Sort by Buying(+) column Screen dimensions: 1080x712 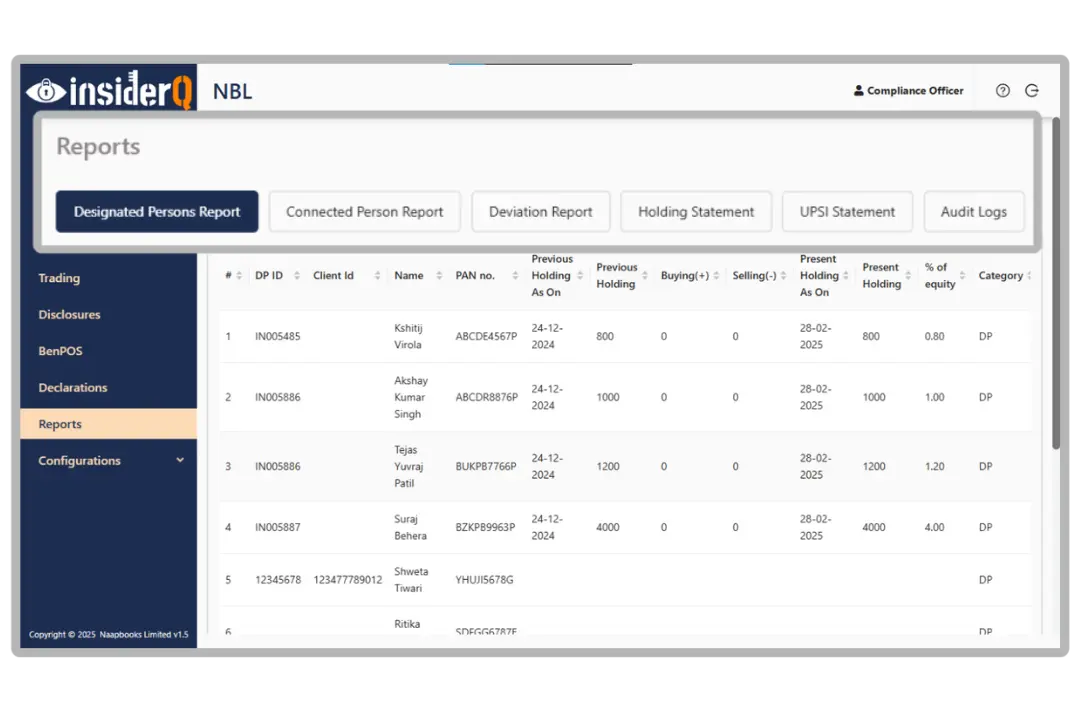[716, 275]
